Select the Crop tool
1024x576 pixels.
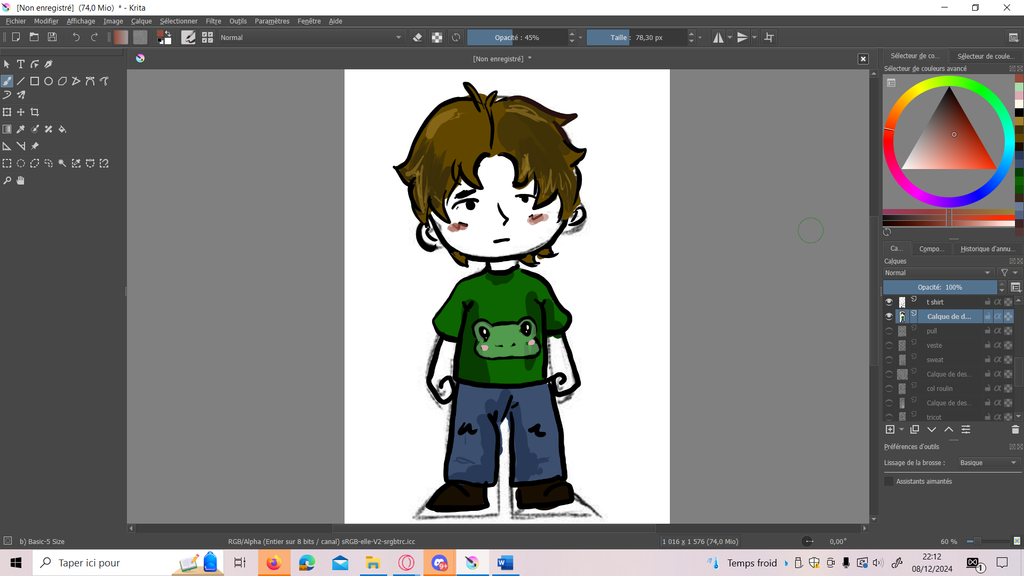[35, 112]
